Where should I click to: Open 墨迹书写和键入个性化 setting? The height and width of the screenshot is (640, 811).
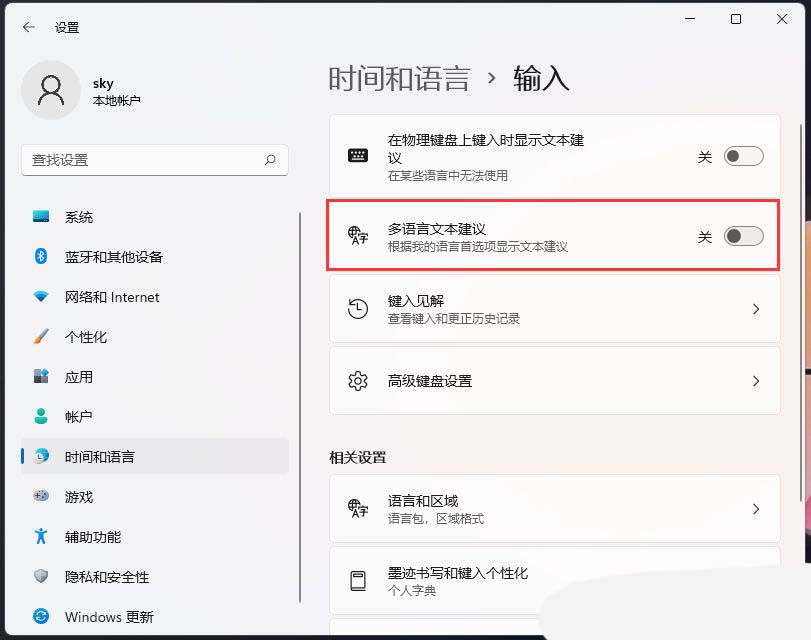(554, 581)
